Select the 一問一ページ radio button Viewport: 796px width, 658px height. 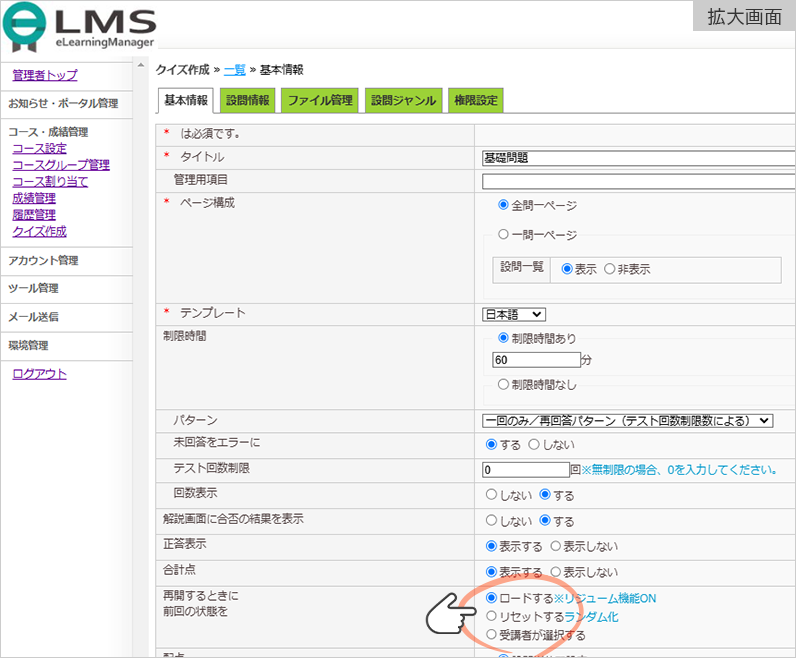tap(504, 235)
